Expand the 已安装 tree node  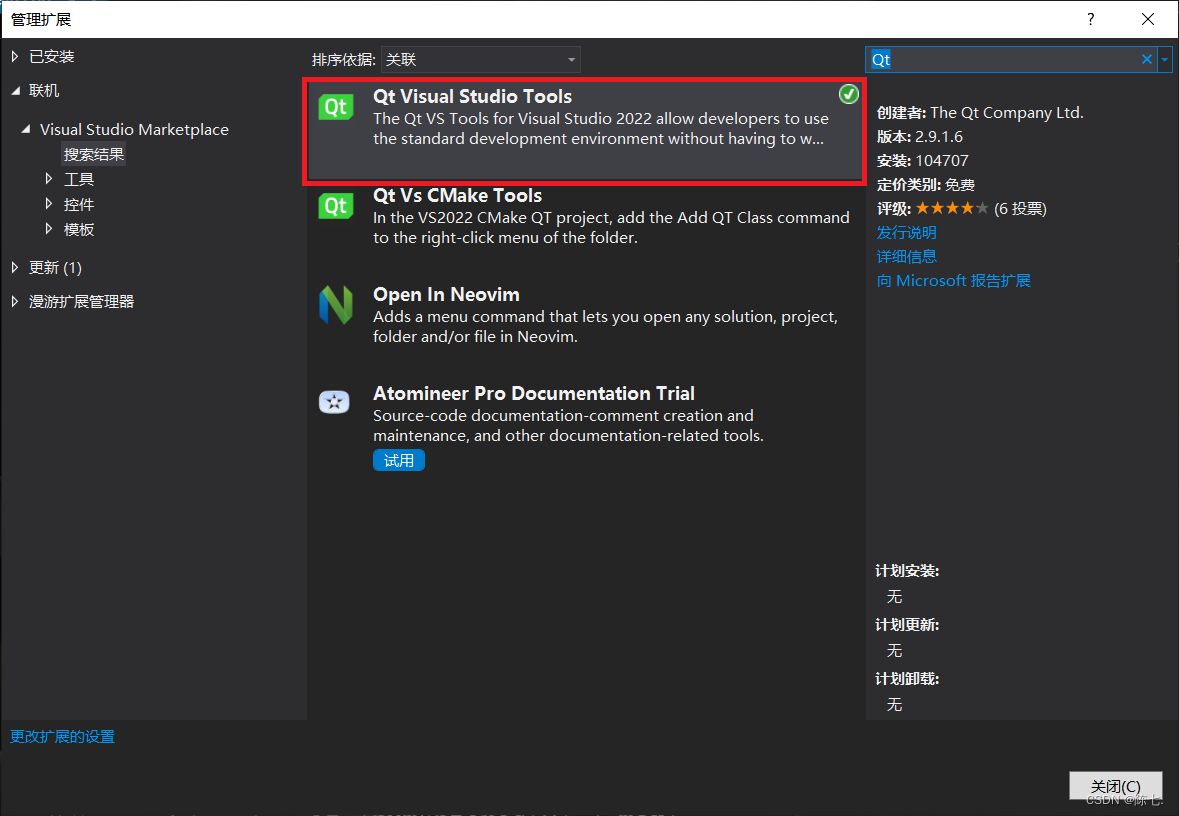pyautogui.click(x=15, y=56)
